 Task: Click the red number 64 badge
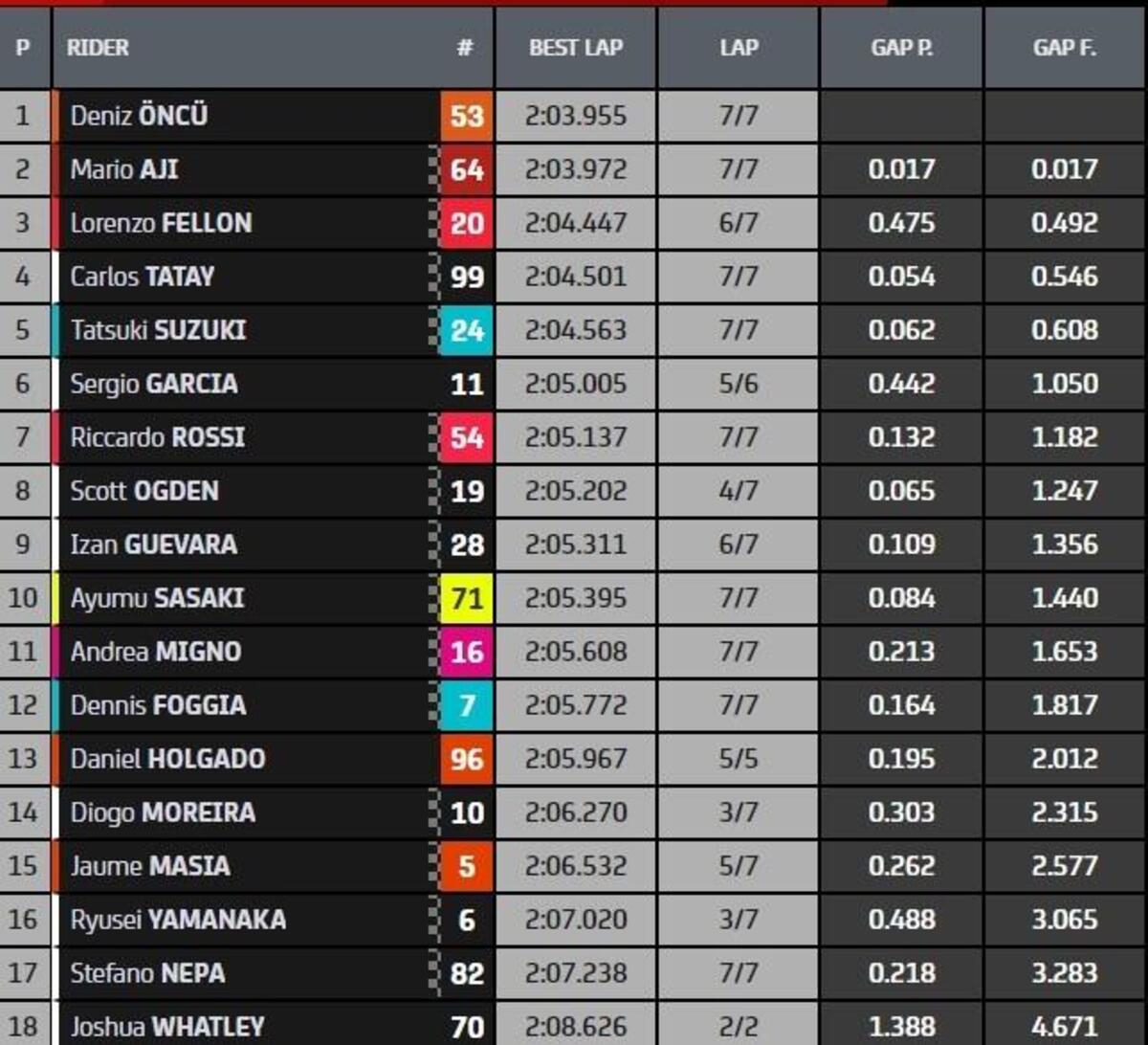tap(466, 170)
